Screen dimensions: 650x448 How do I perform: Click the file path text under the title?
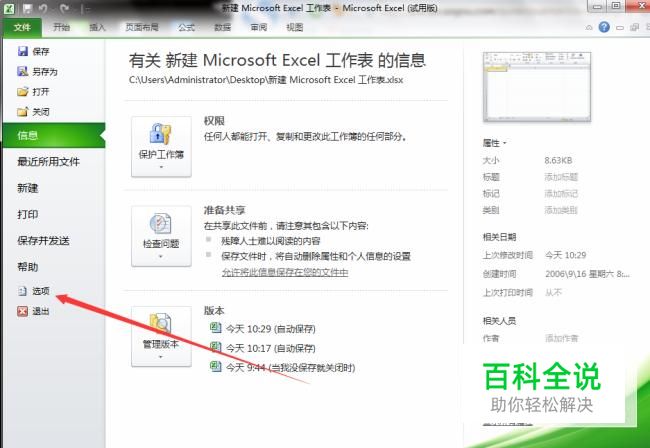click(x=266, y=80)
